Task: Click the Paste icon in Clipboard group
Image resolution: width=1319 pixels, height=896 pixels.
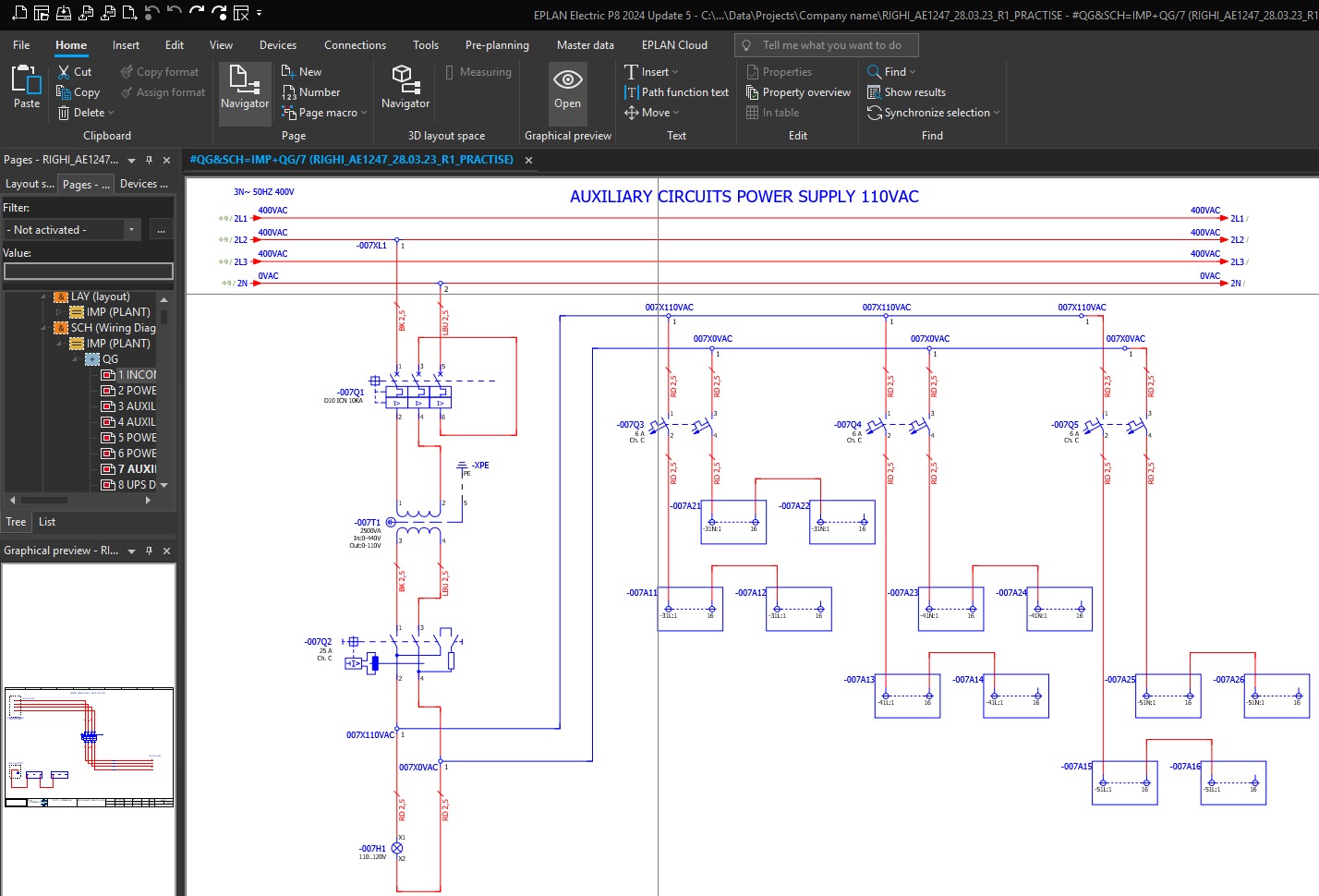Action: tap(26, 81)
